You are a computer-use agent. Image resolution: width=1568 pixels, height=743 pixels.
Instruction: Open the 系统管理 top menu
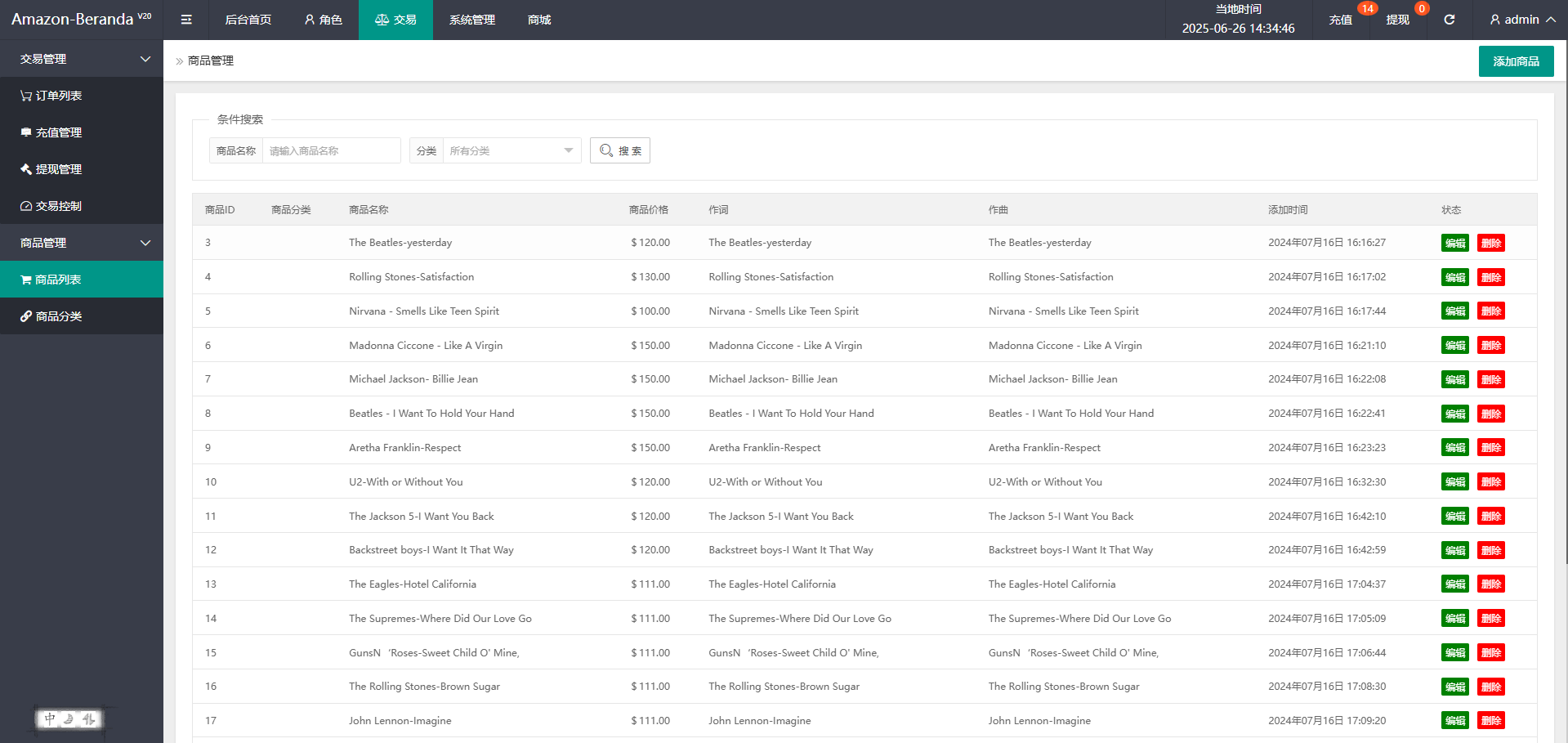(472, 20)
